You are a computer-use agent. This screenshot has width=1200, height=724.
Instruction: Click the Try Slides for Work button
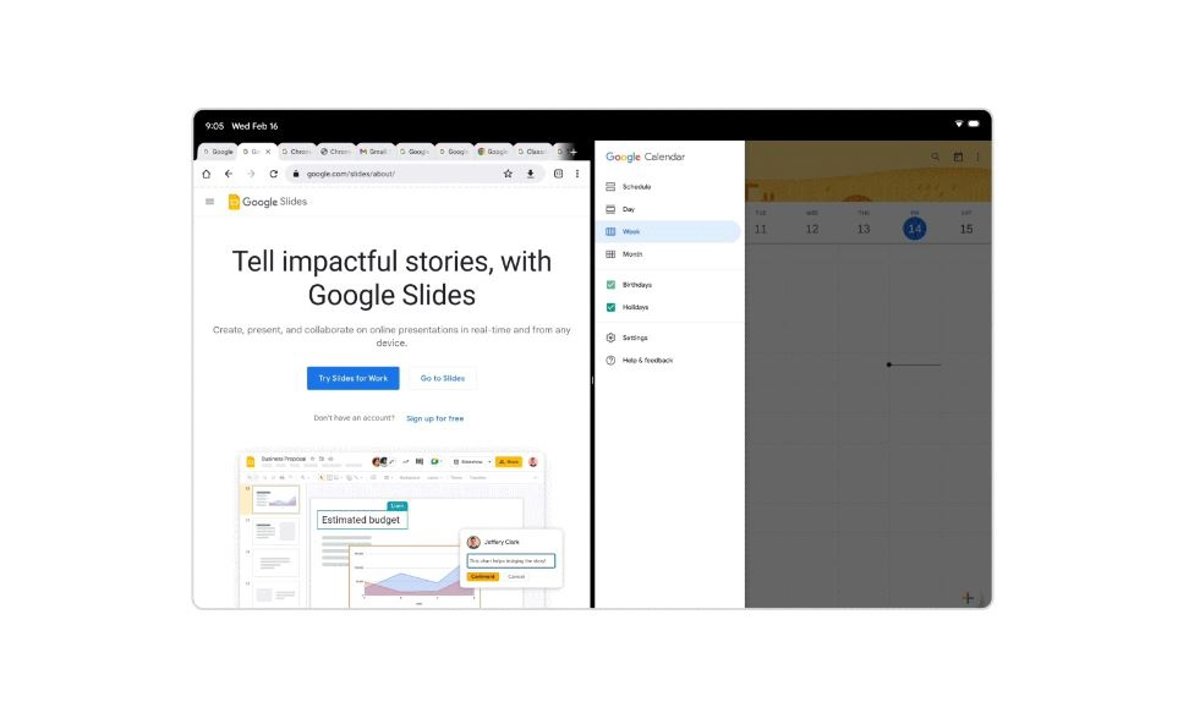[x=353, y=379]
